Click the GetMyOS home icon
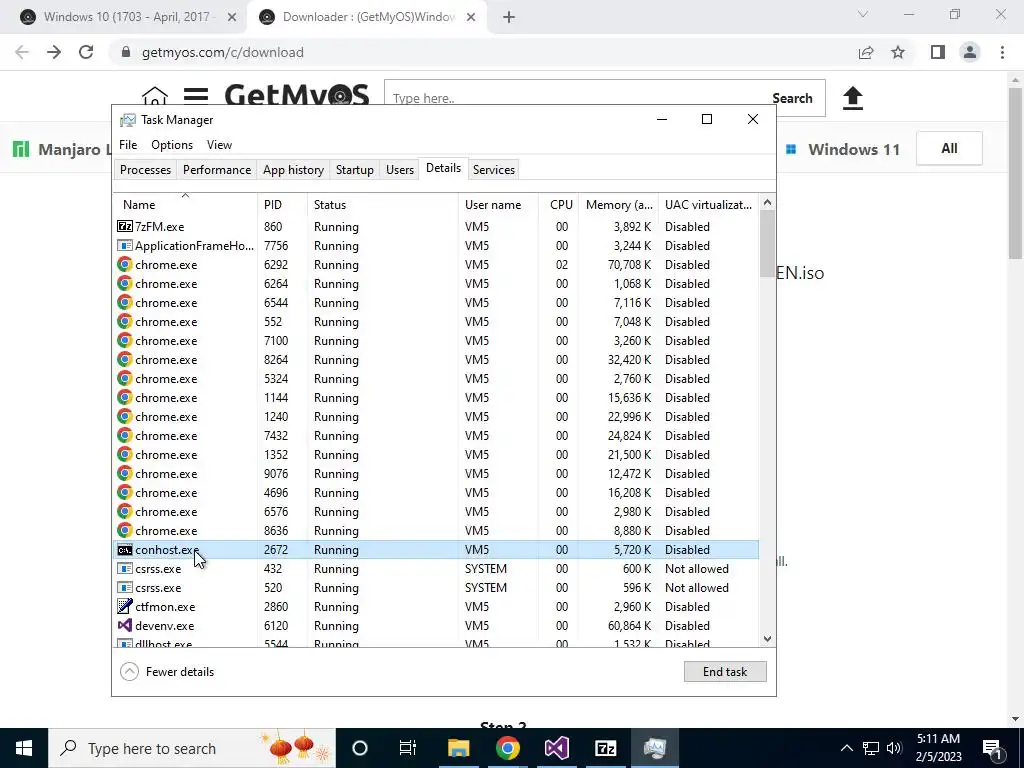The width and height of the screenshot is (1024, 768). (x=155, y=96)
